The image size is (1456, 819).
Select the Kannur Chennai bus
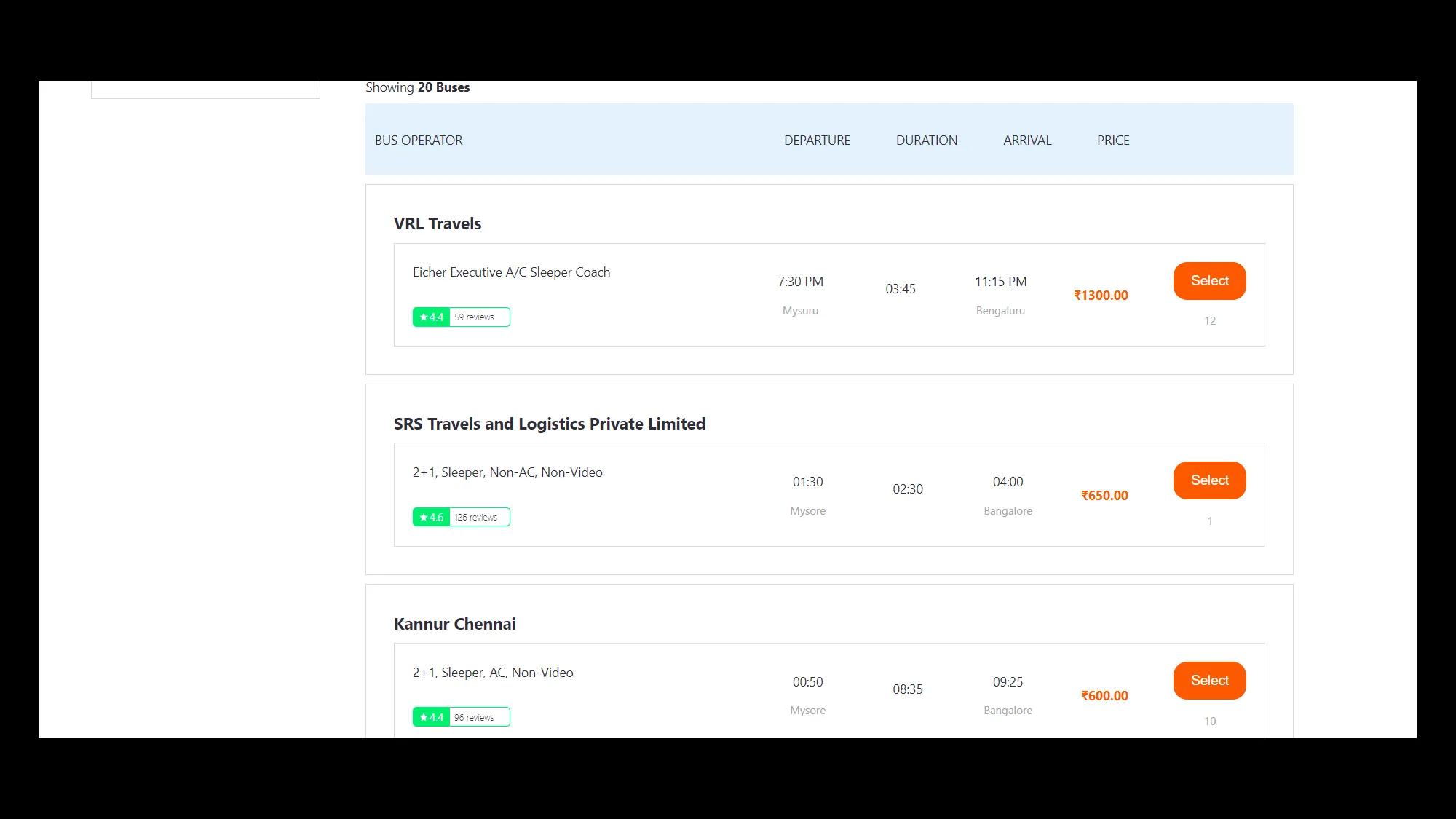click(1209, 681)
